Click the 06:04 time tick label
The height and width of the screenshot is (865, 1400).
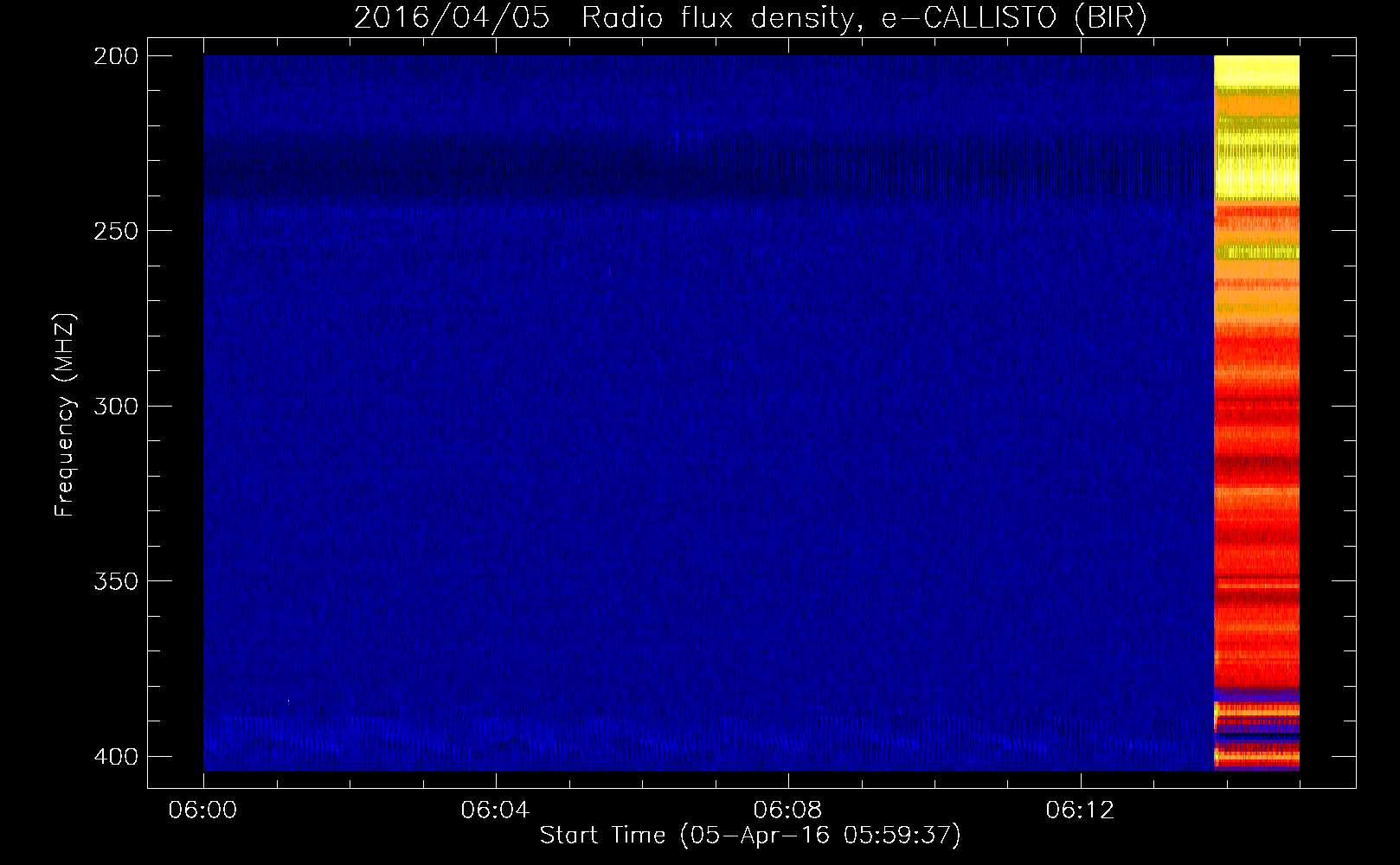495,811
